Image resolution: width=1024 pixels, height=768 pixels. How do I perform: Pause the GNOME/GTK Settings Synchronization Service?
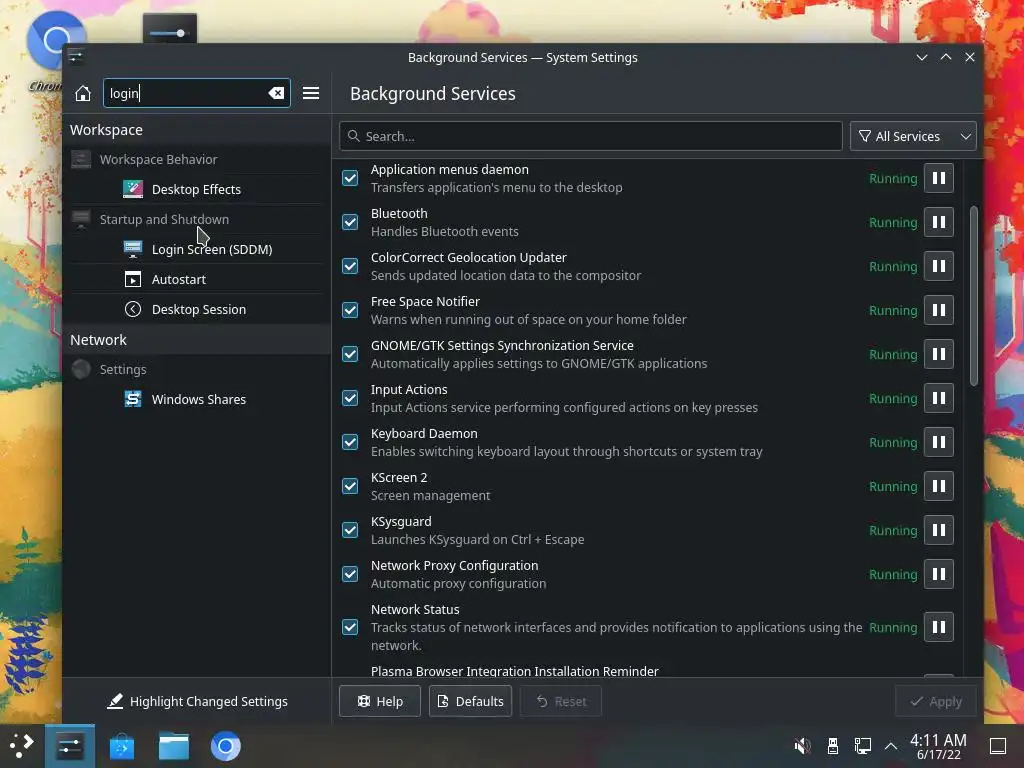click(x=938, y=354)
